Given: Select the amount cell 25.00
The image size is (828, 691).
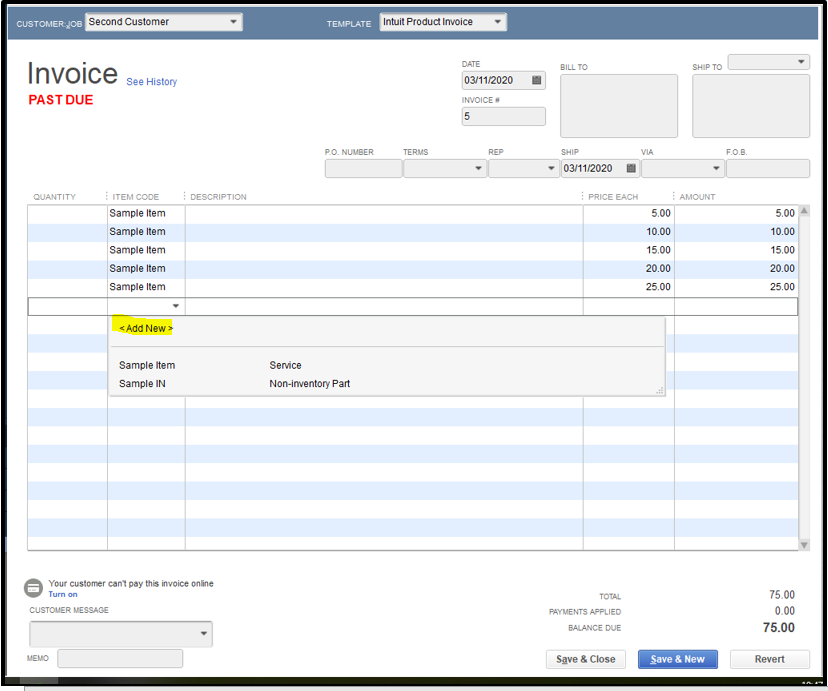Looking at the screenshot, I should (x=736, y=287).
